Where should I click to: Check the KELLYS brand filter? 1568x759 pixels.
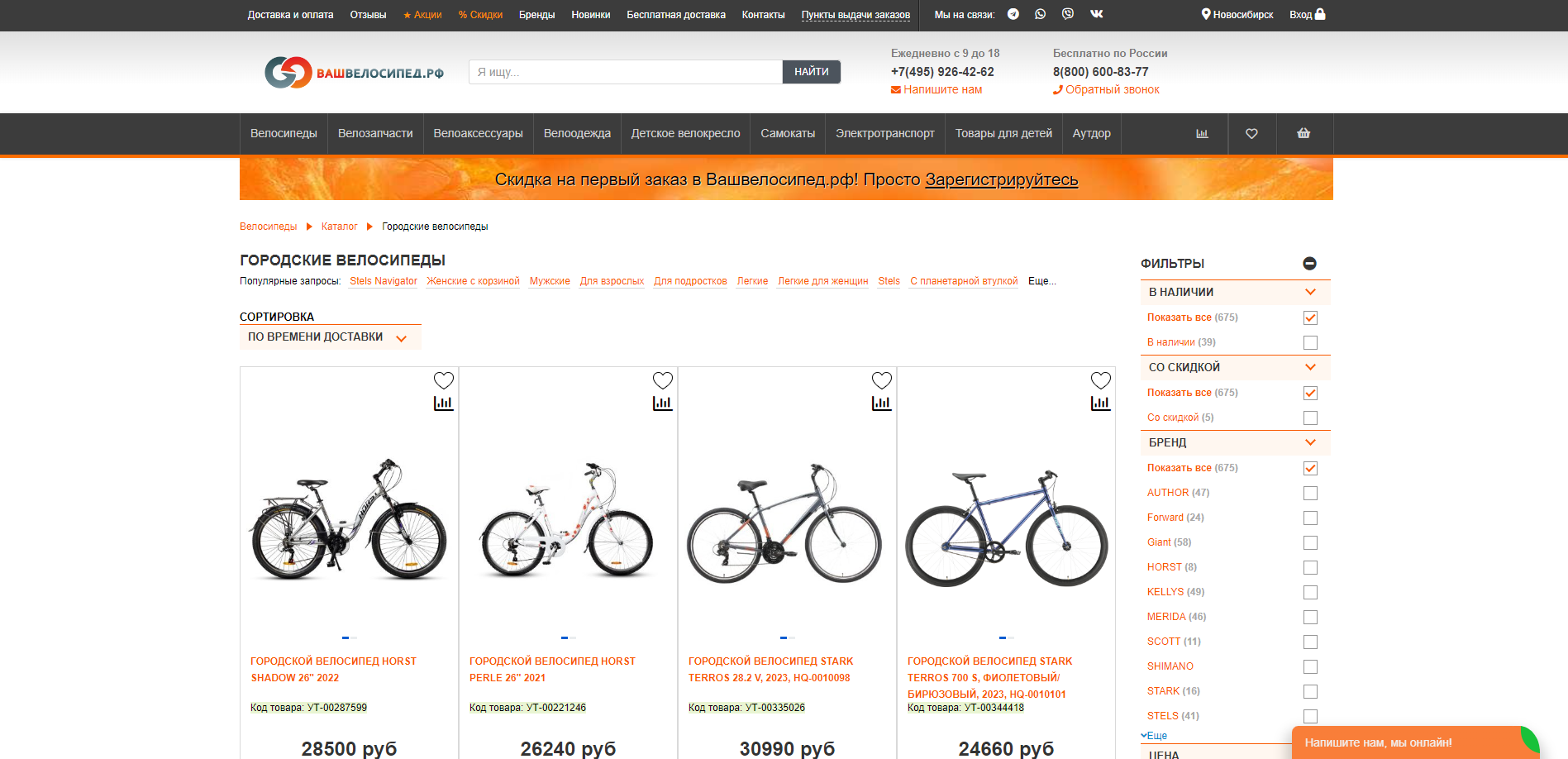click(1310, 592)
